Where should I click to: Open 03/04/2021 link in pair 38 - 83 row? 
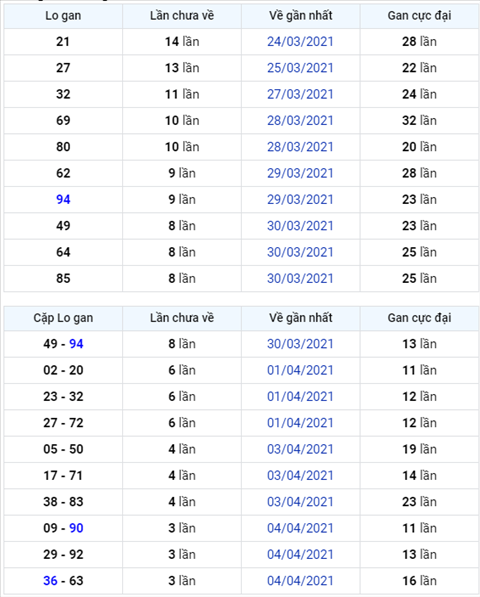[x=300, y=501]
